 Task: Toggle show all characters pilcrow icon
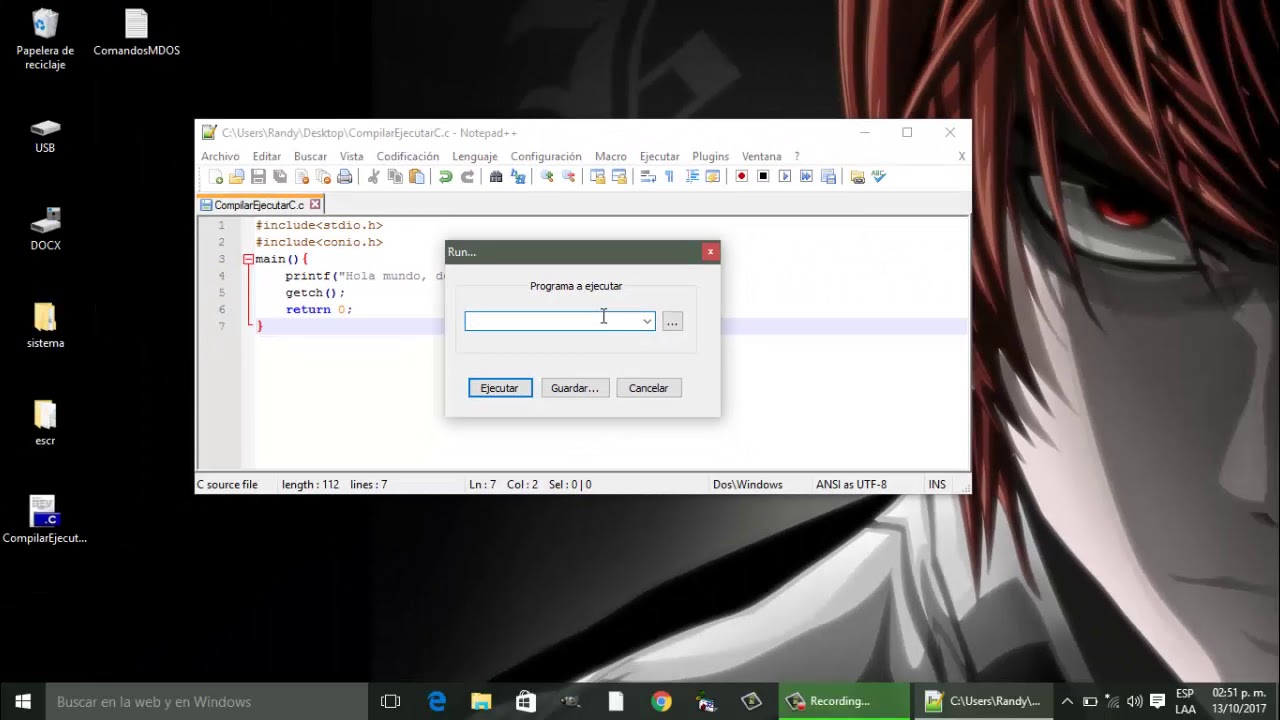[x=669, y=177]
